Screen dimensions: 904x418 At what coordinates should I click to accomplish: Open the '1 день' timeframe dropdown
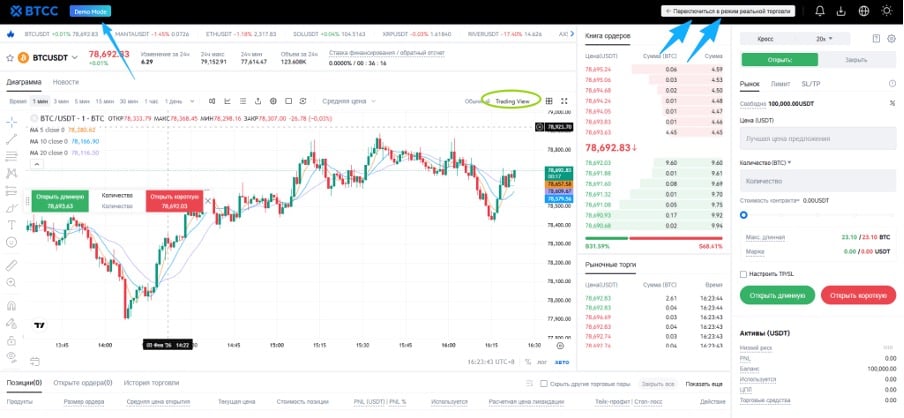(x=173, y=101)
